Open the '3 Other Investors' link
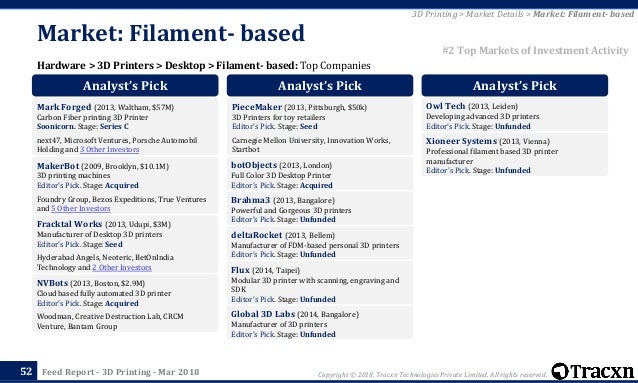 click(x=109, y=149)
